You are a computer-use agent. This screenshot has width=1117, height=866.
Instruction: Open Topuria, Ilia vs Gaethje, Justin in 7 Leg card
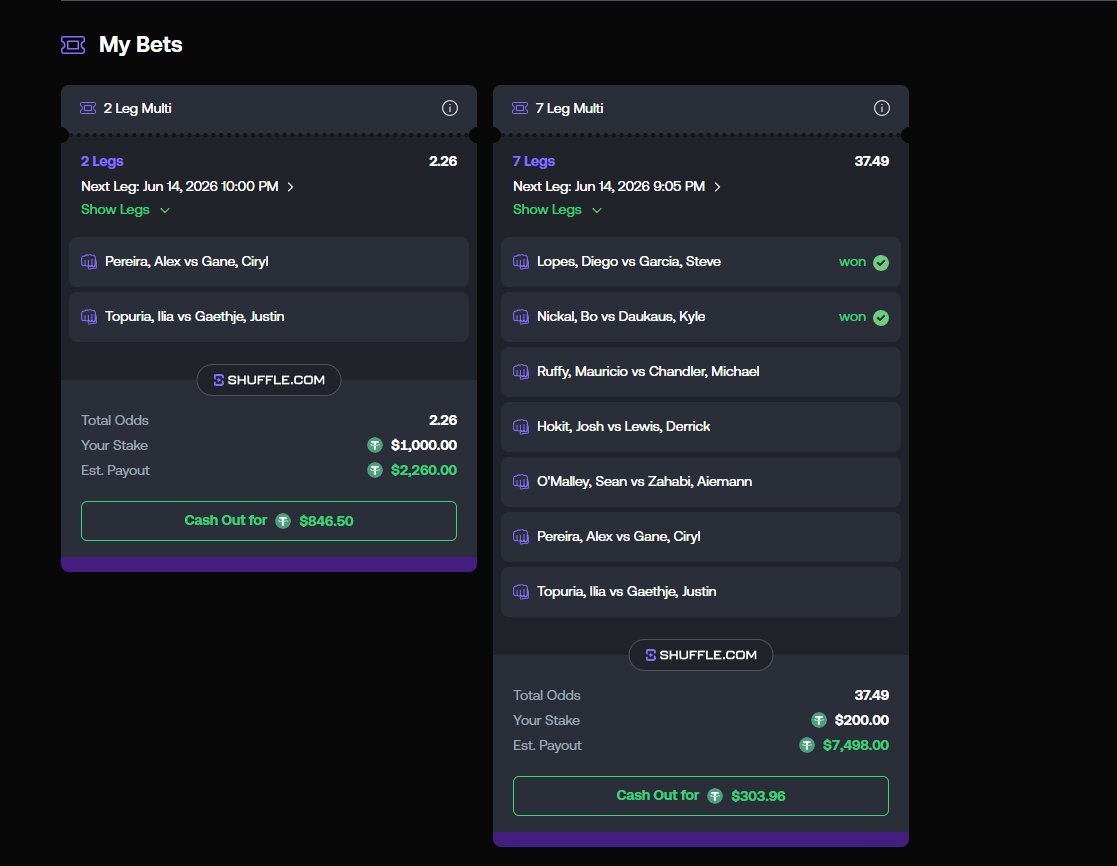(x=700, y=592)
